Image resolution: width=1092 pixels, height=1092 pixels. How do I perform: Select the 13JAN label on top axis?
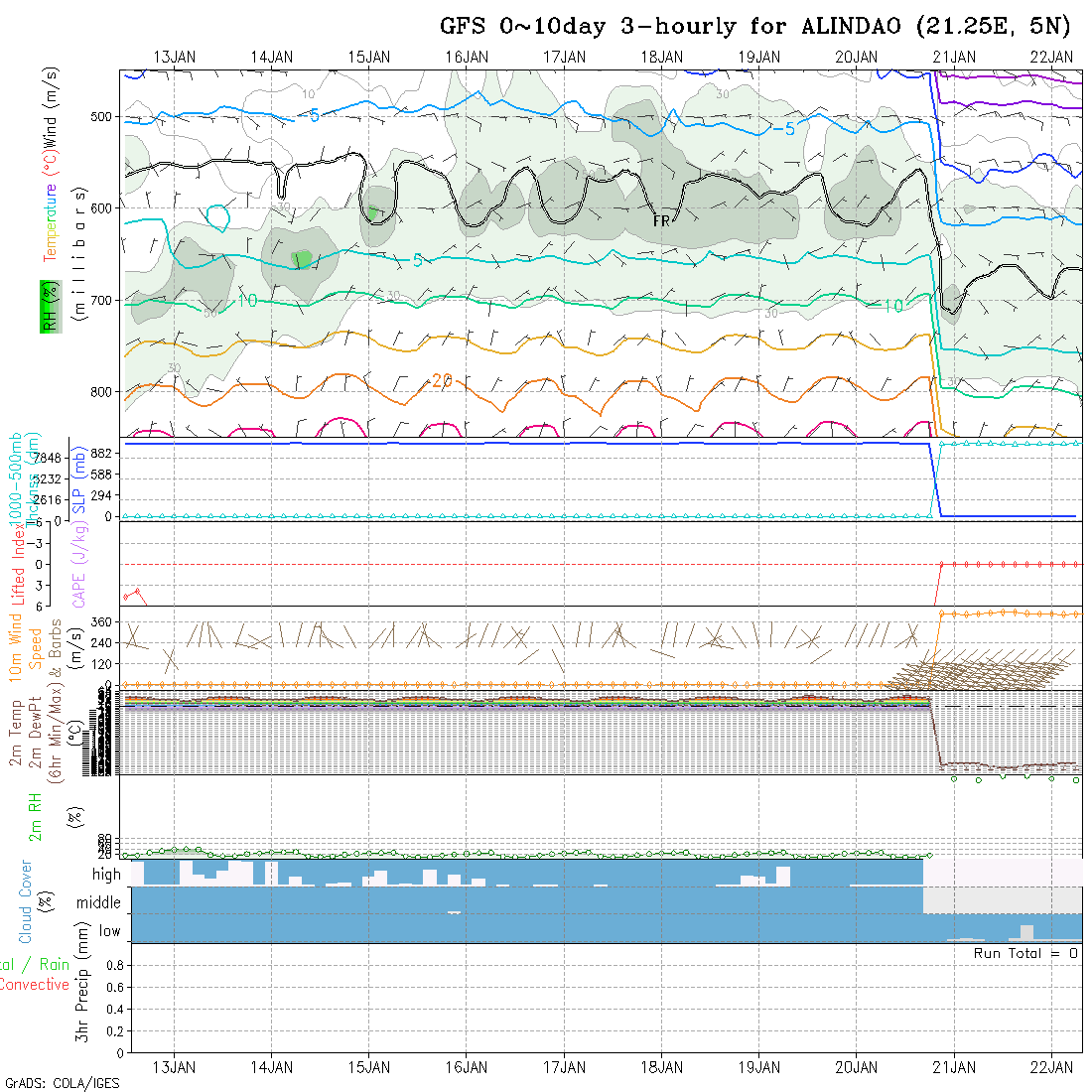point(175,58)
